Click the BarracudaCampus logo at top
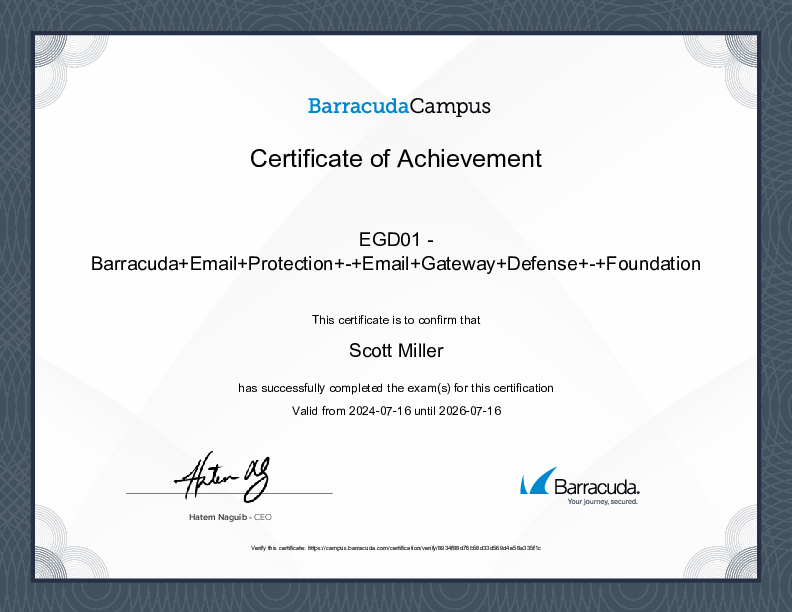 (399, 106)
